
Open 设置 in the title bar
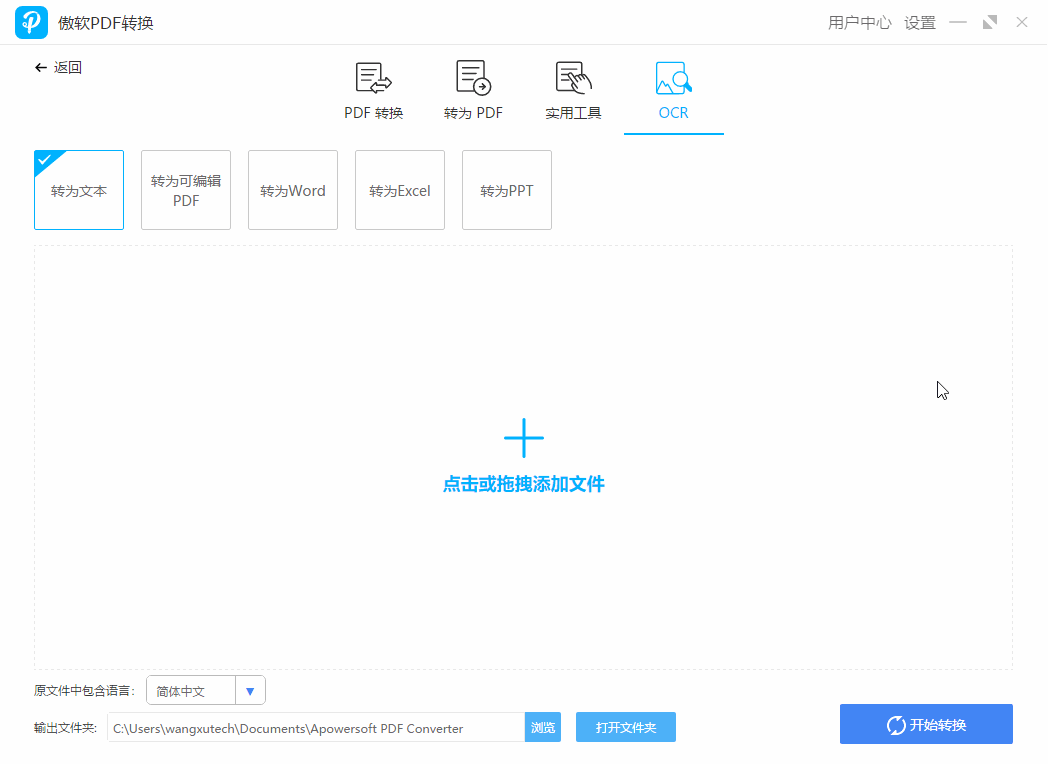tap(920, 23)
